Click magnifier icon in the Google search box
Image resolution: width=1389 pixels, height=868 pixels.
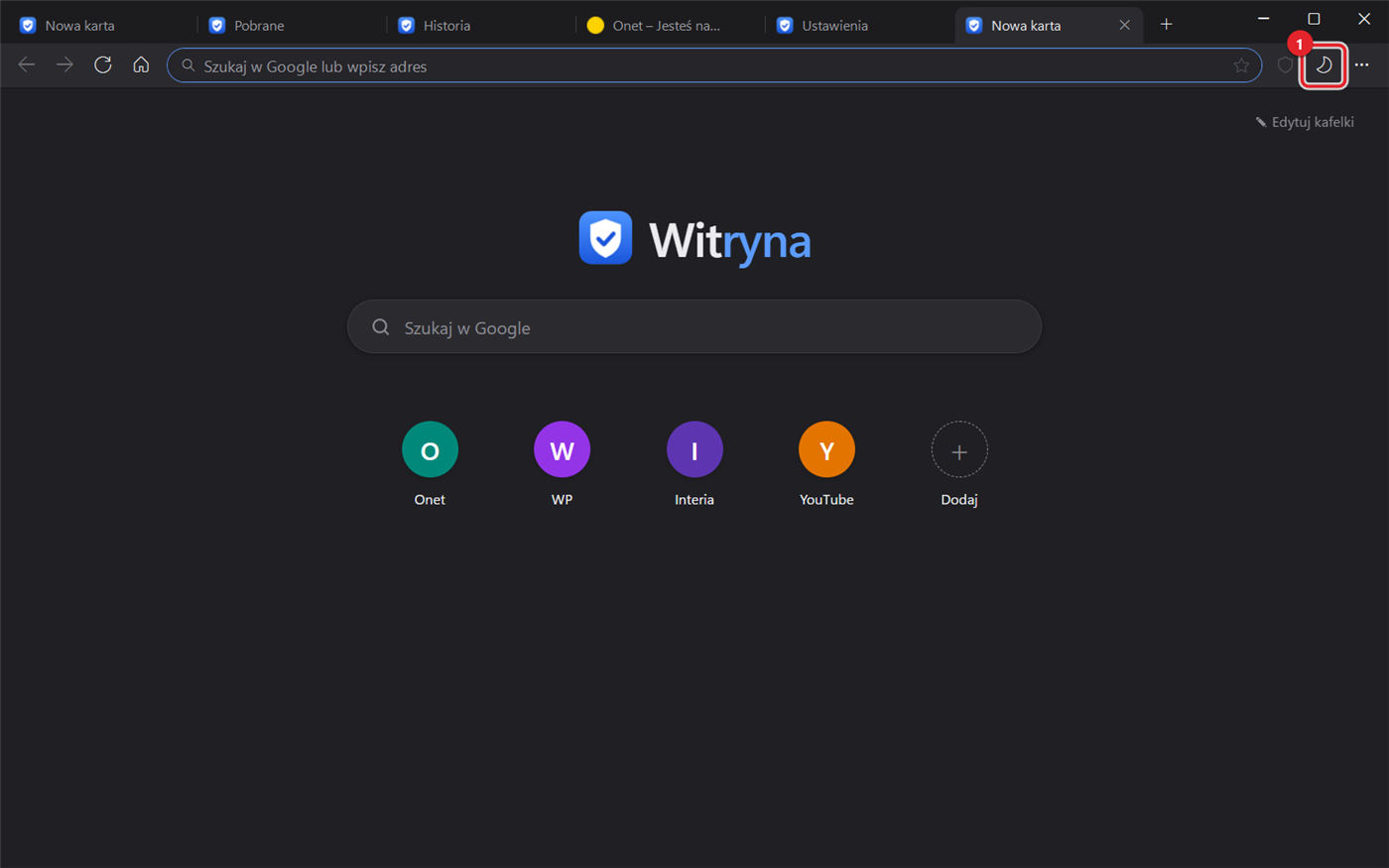[380, 327]
